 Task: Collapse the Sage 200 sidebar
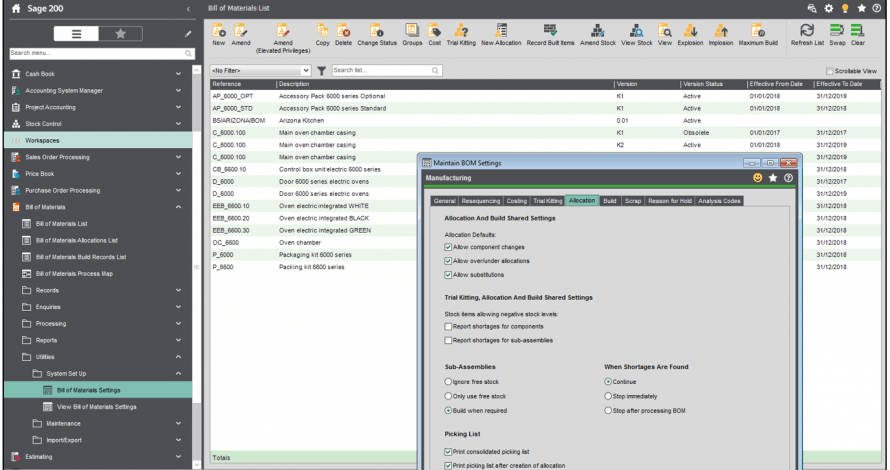188,9
